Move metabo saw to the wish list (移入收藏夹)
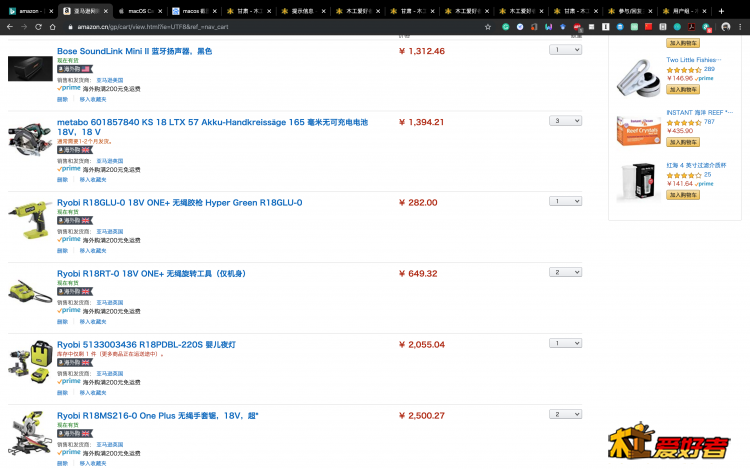This screenshot has height=469, width=750. coord(93,180)
